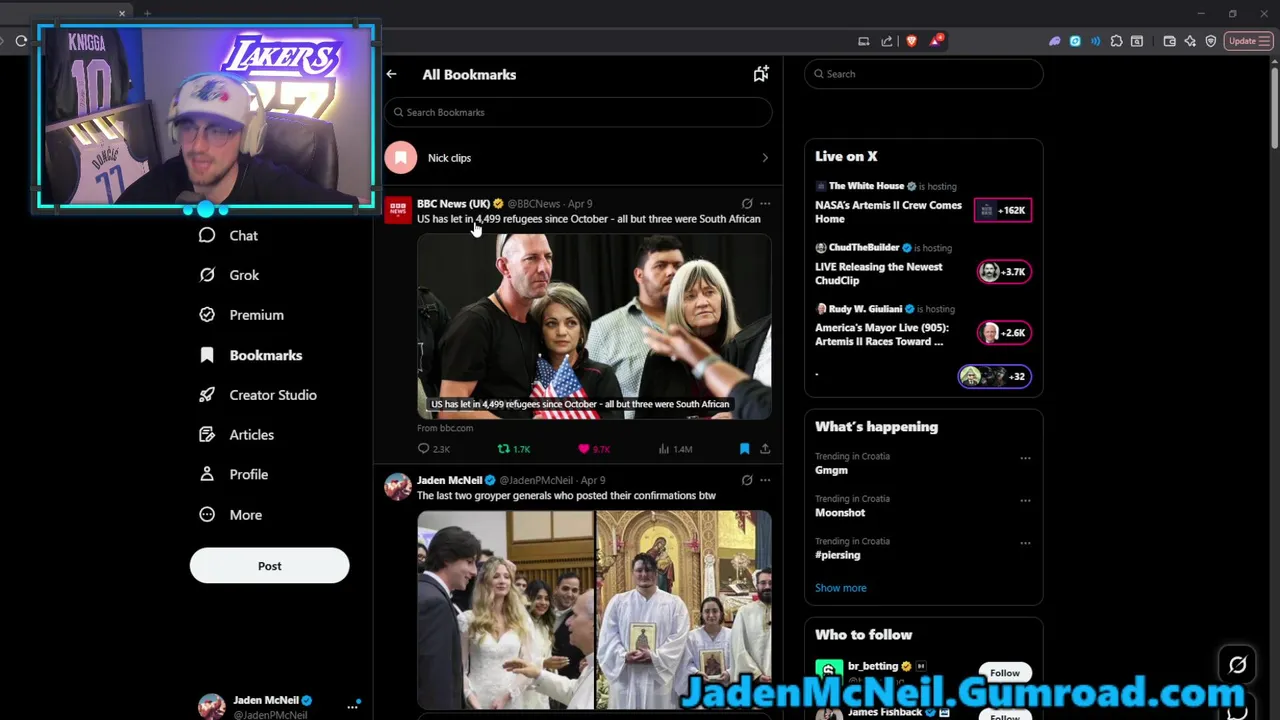Open more options on the BBC News post
1280x720 pixels.
click(765, 203)
